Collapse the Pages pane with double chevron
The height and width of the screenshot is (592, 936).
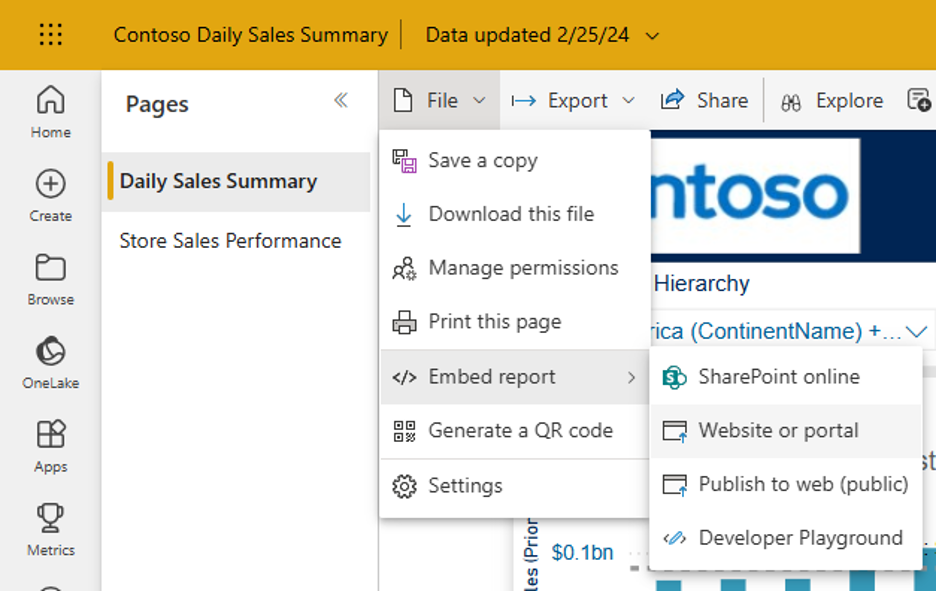click(341, 100)
